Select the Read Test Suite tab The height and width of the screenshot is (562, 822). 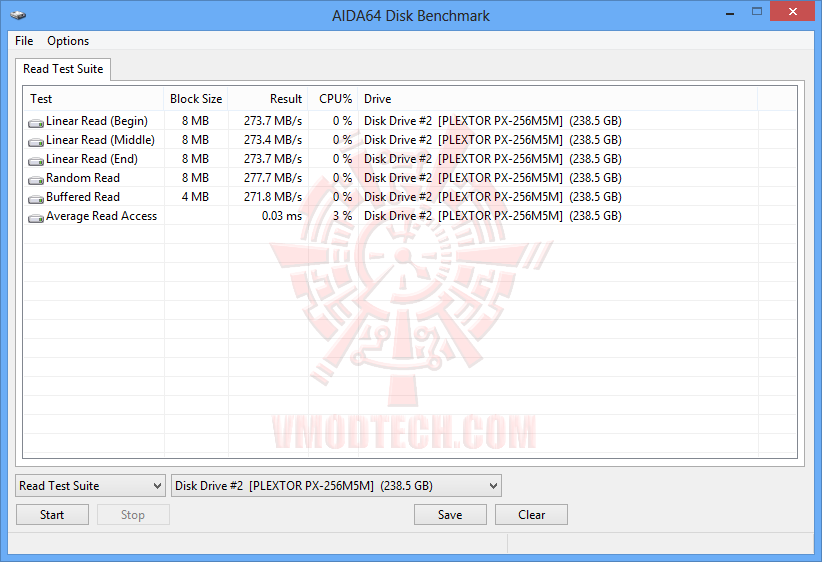[63, 69]
